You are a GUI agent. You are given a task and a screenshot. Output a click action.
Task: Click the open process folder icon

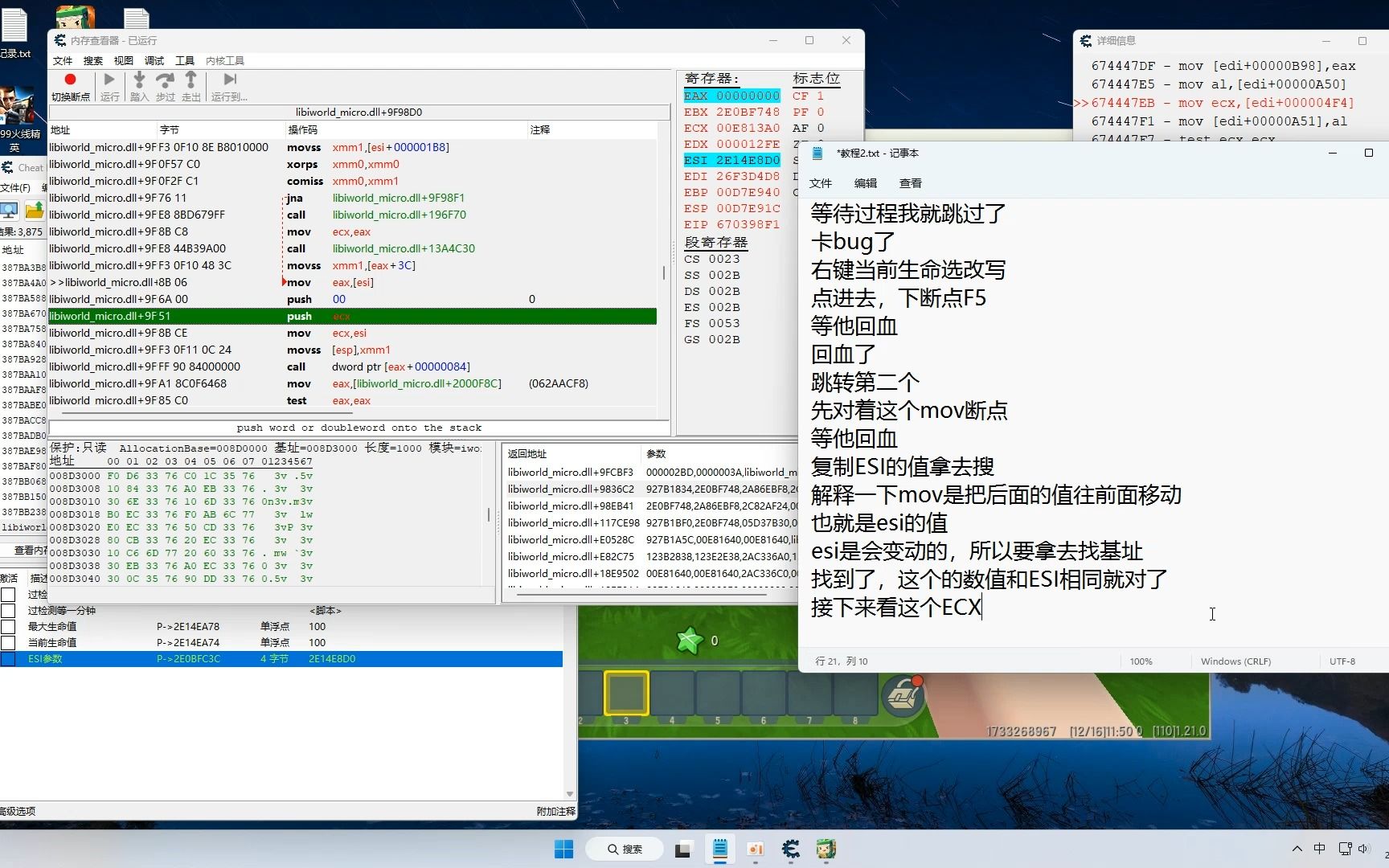tap(35, 211)
